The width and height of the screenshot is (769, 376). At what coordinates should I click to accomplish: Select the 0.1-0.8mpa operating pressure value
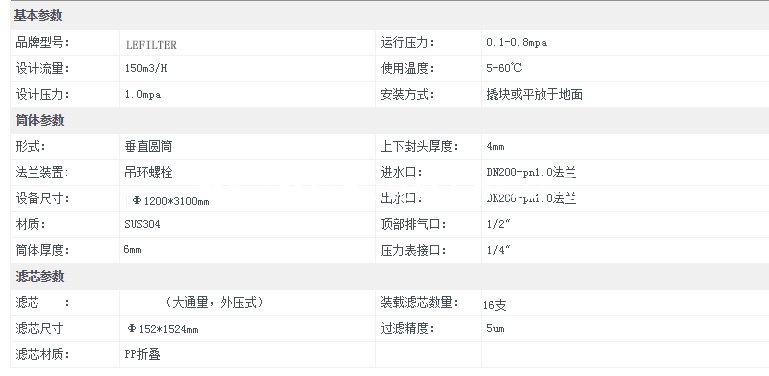point(516,43)
